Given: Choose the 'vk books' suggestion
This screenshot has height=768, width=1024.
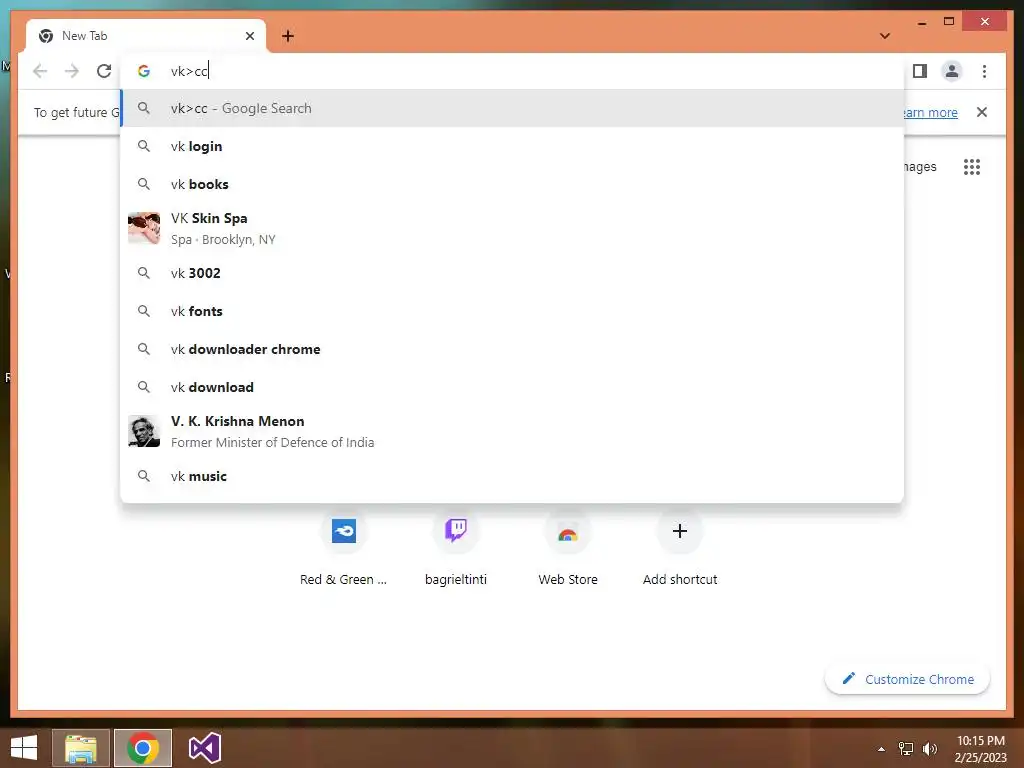Looking at the screenshot, I should point(513,184).
